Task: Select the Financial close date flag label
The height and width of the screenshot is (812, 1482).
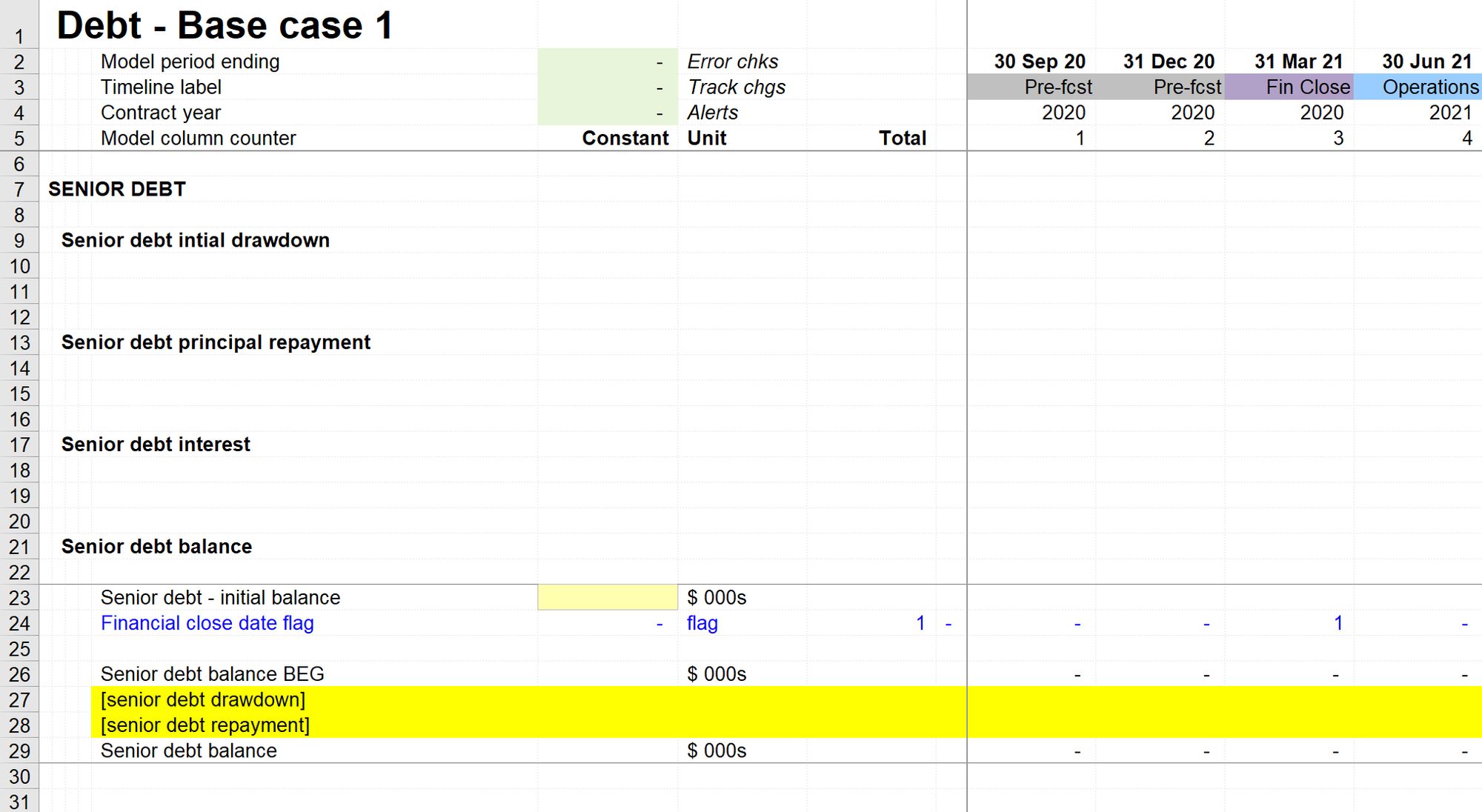Action: click(207, 623)
